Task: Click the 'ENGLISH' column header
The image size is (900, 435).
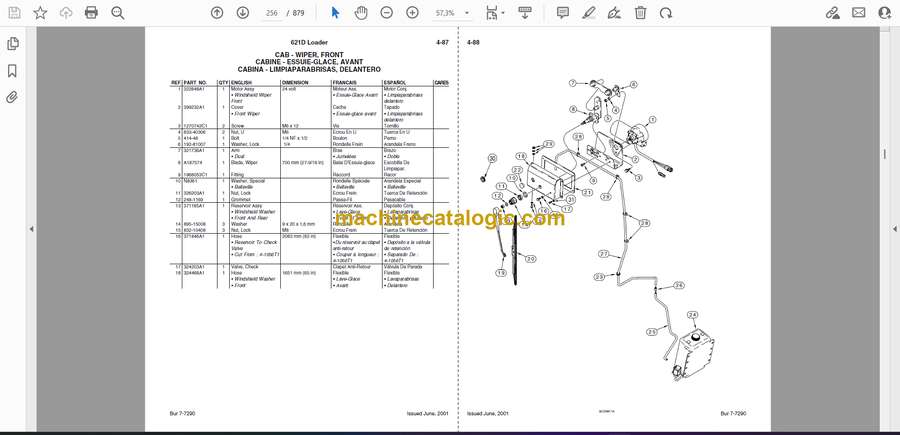Action: click(242, 83)
